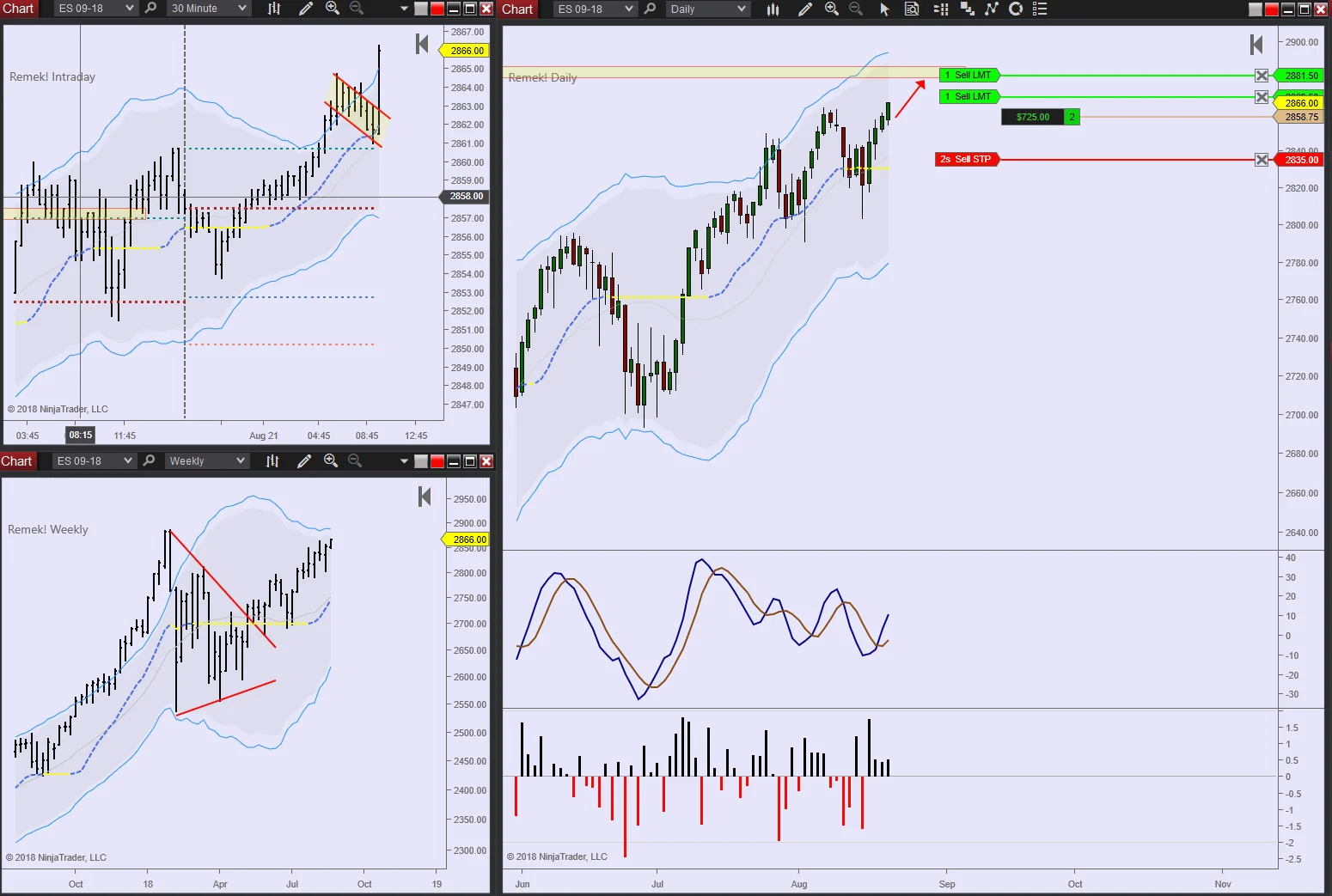Jump to latest bar in 30 Minute chart
Viewport: 1332px width, 896px height.
click(422, 44)
